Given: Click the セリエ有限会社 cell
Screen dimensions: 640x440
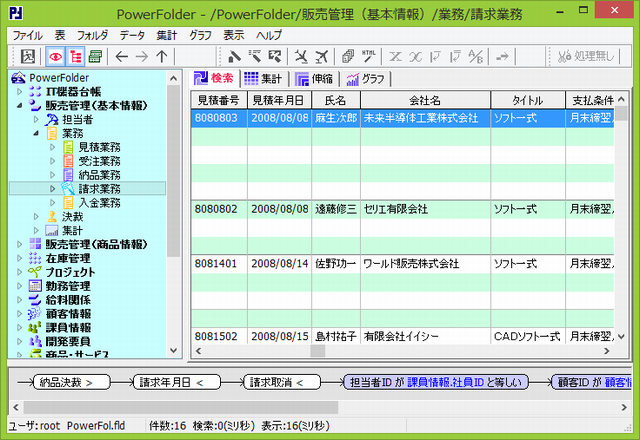Looking at the screenshot, I should click(x=425, y=209).
